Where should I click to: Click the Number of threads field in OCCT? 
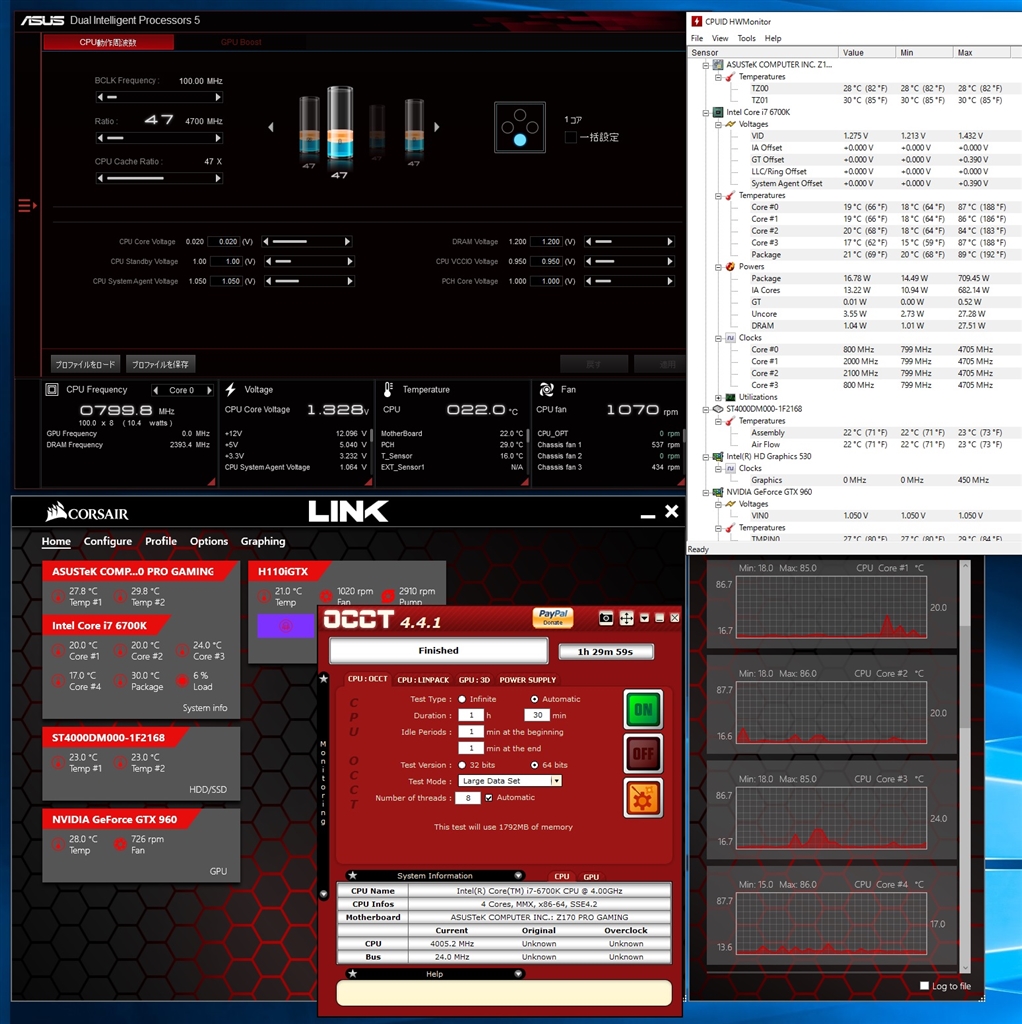468,797
